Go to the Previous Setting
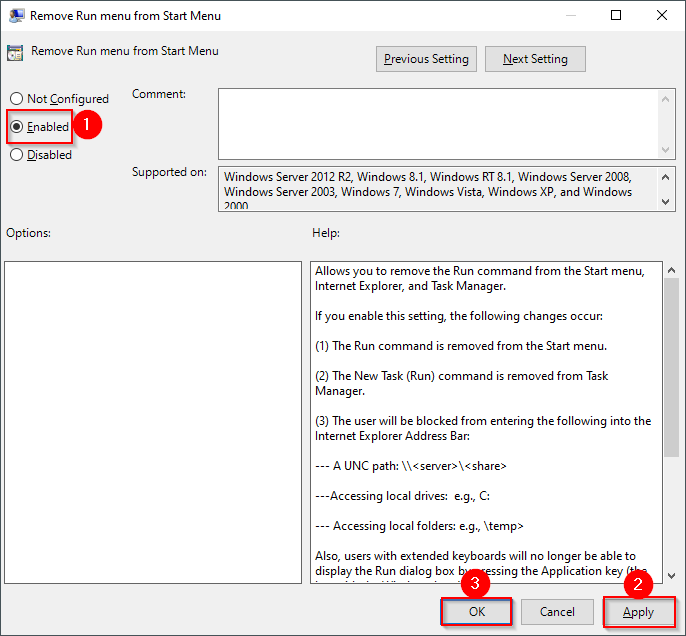Image resolution: width=686 pixels, height=636 pixels. pos(426,59)
